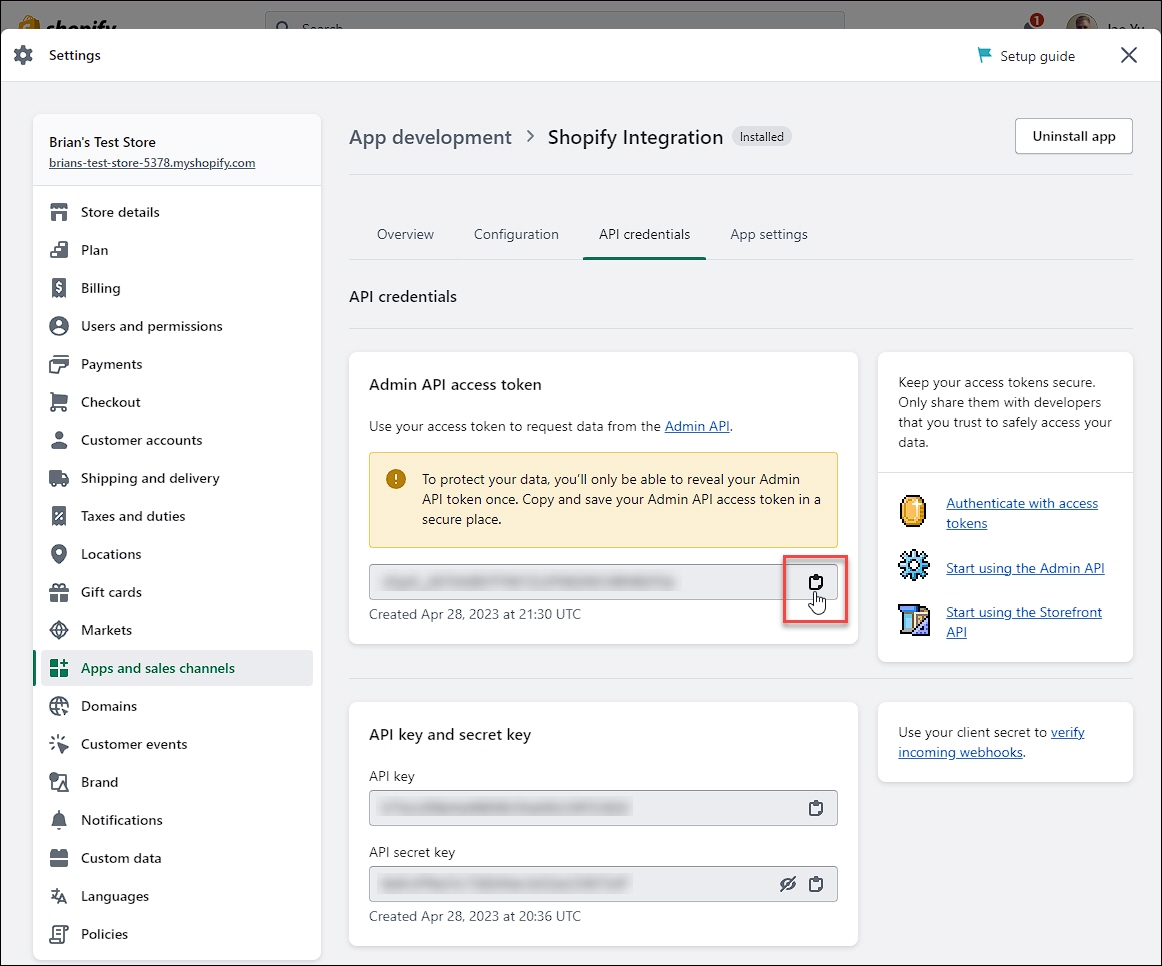Click the Brand icon in sidebar
Viewport: 1162px width, 966px height.
pos(59,782)
